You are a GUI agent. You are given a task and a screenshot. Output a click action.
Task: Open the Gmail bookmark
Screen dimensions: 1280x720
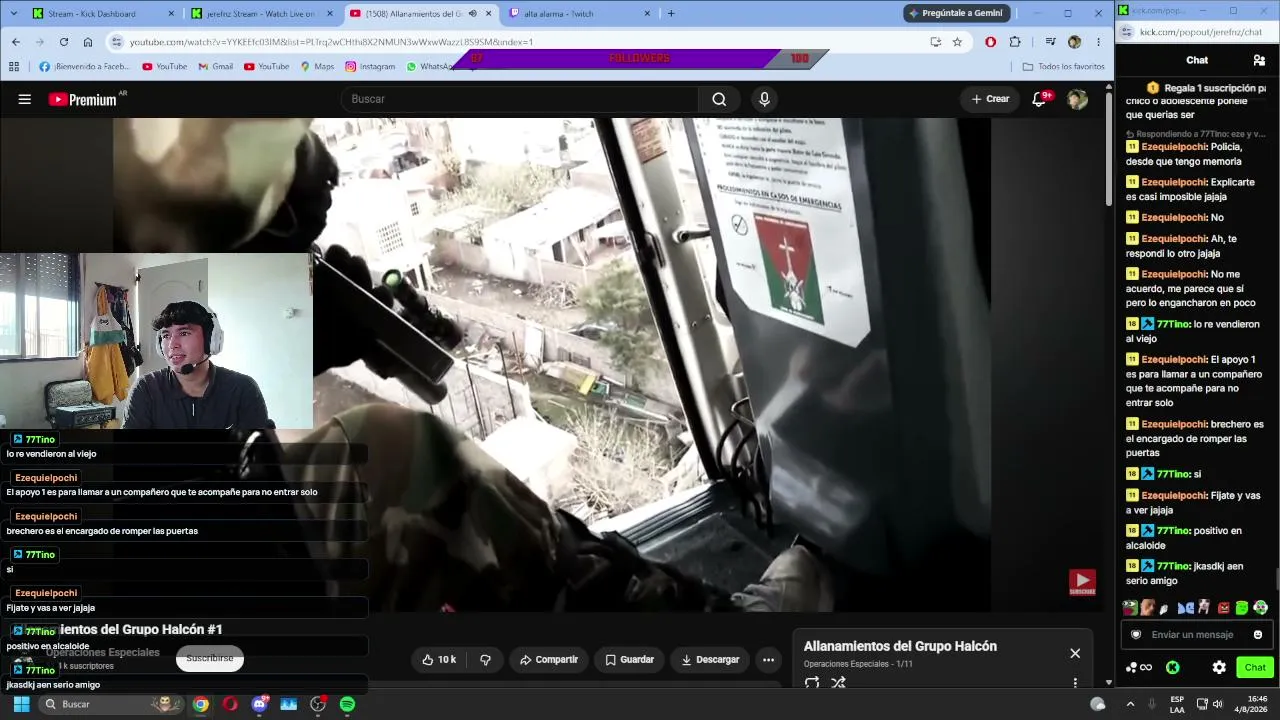(x=215, y=66)
